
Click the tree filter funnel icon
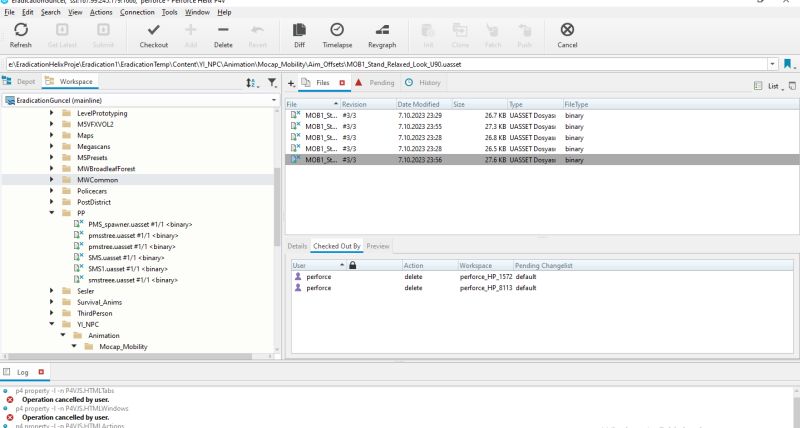(272, 83)
